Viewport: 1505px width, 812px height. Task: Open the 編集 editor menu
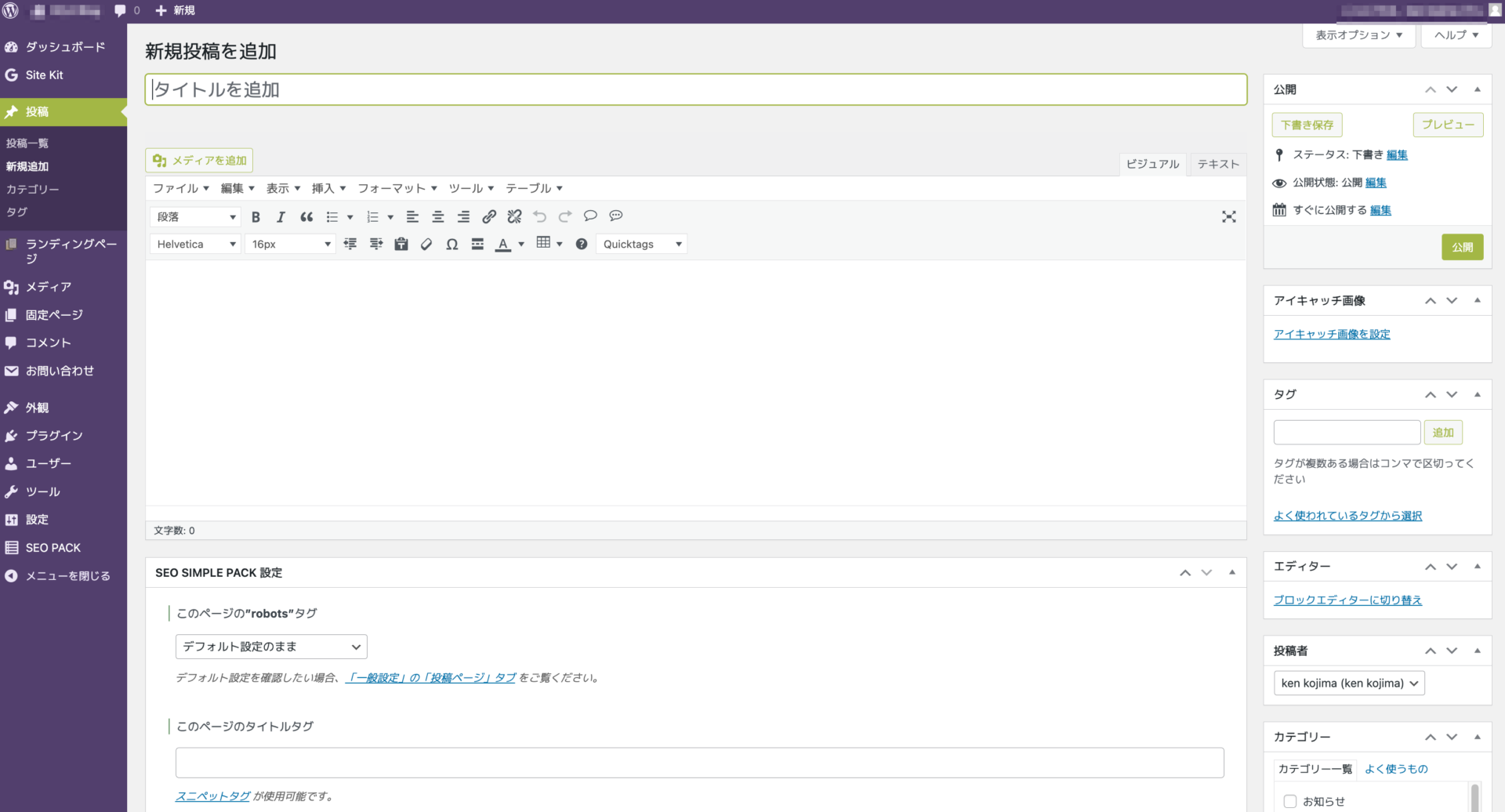[x=238, y=189]
